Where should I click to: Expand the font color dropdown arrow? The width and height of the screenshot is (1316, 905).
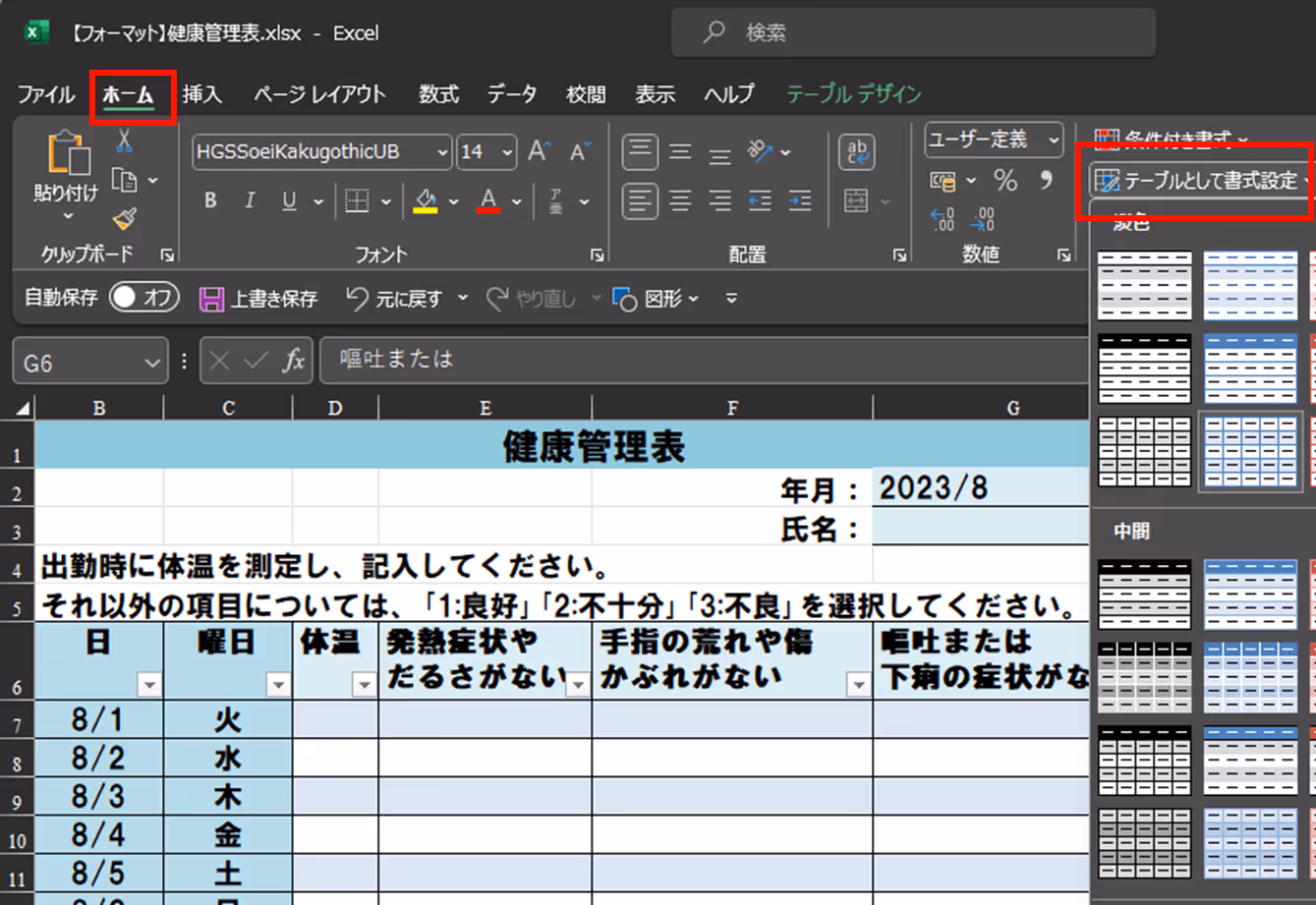517,202
